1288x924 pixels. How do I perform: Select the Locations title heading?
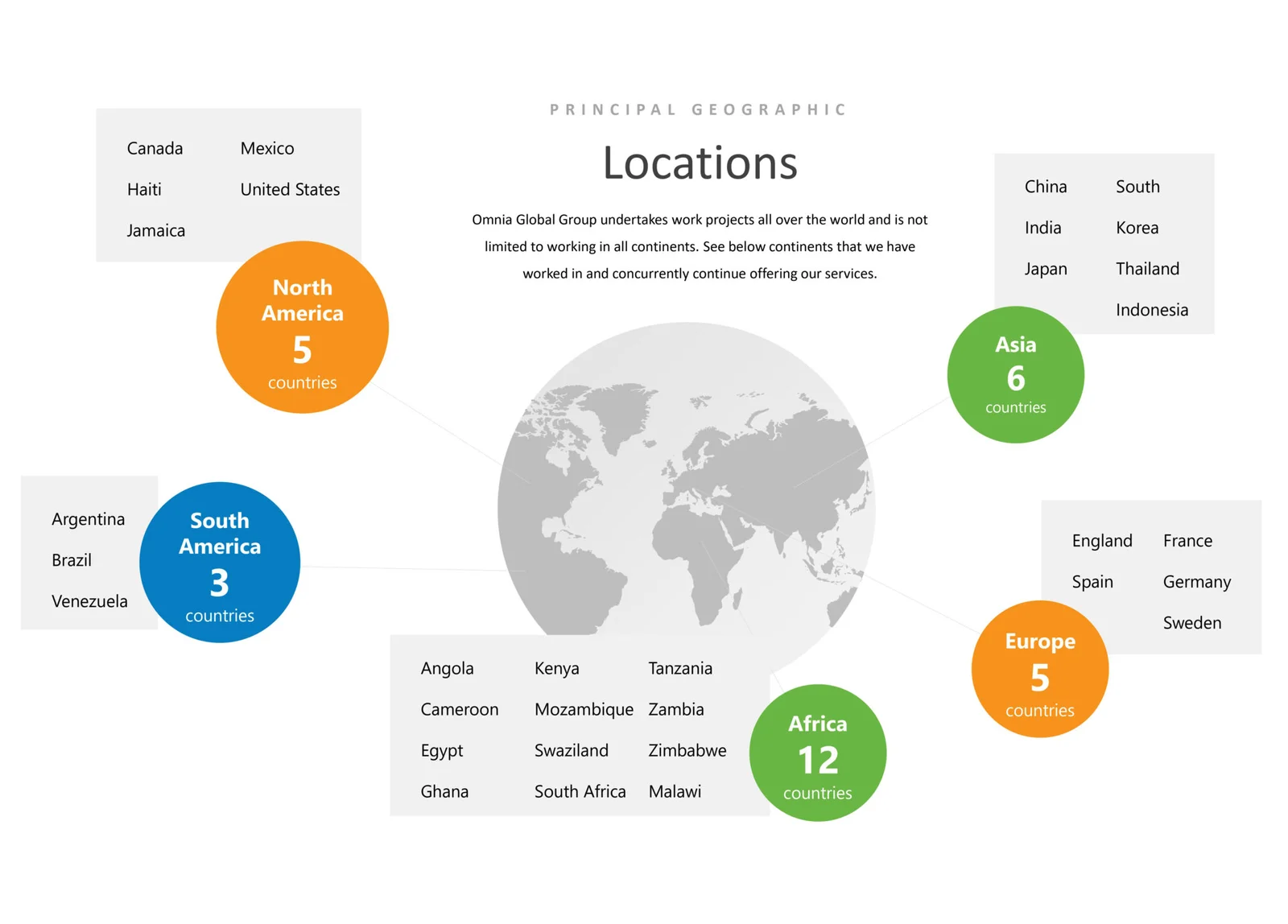(x=700, y=163)
